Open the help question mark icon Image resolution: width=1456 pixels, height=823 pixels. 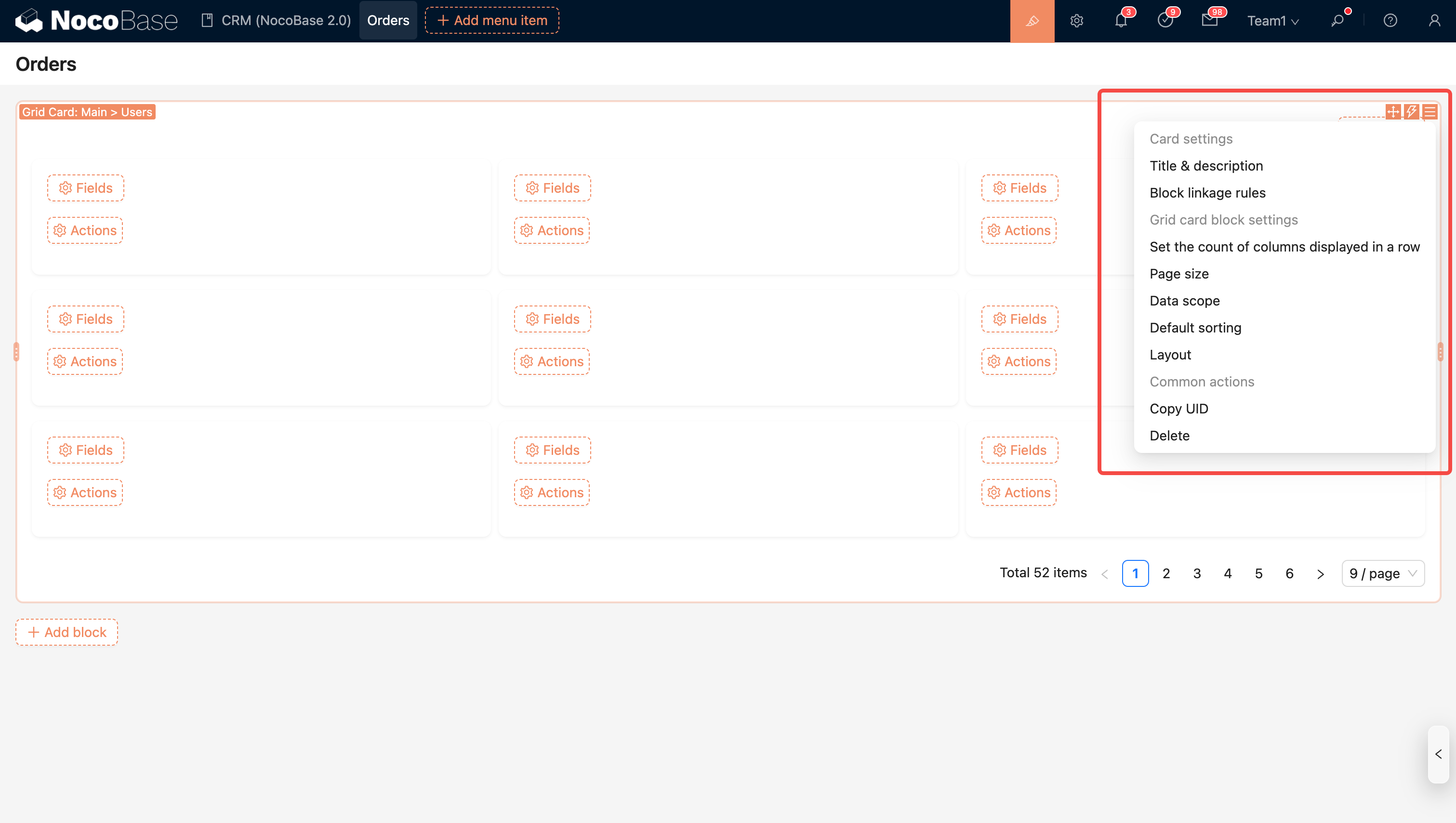[1390, 21]
